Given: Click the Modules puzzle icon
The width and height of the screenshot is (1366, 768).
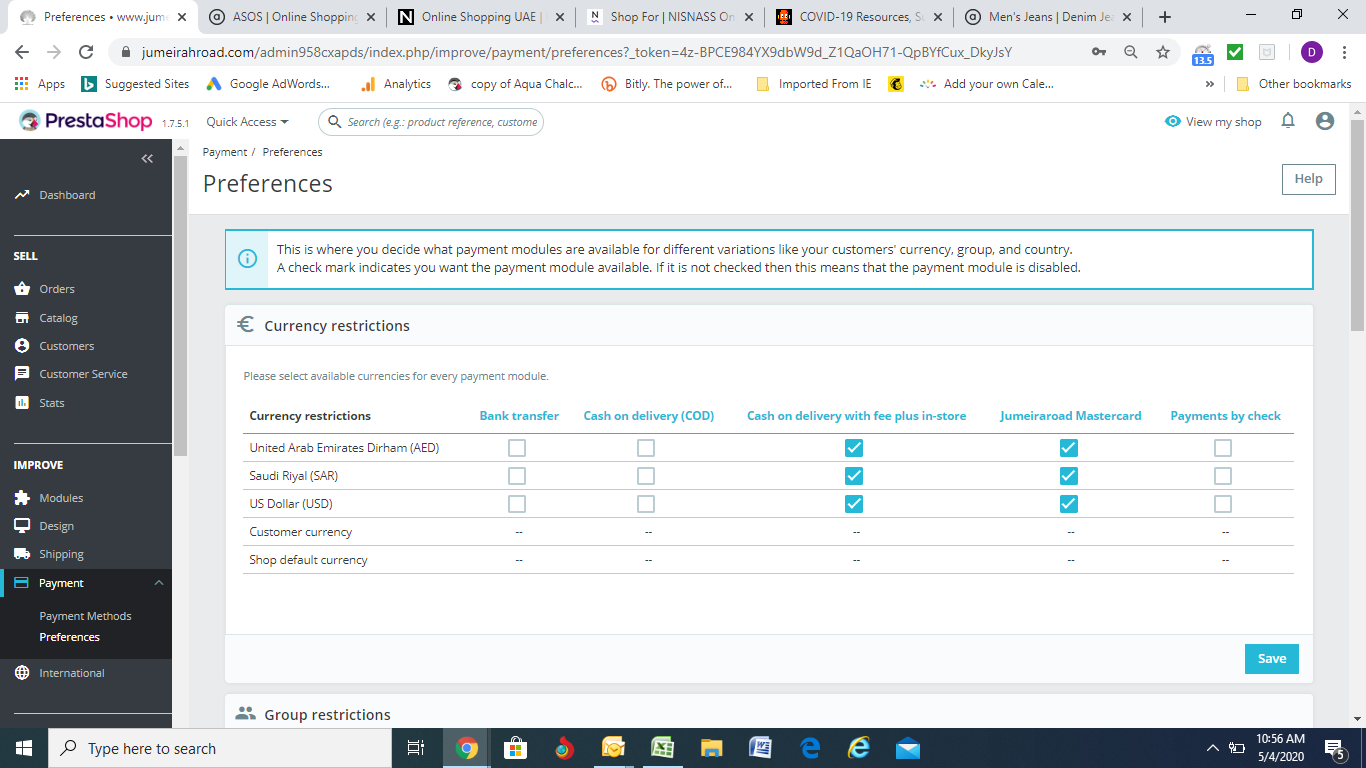Looking at the screenshot, I should [22, 498].
